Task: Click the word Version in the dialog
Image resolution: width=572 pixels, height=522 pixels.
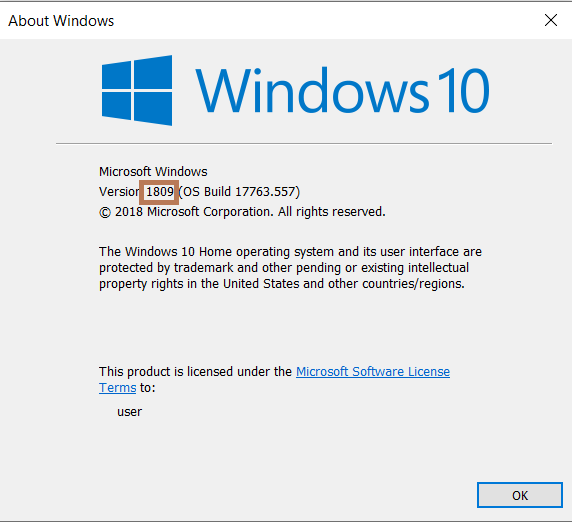Action: [x=119, y=192]
